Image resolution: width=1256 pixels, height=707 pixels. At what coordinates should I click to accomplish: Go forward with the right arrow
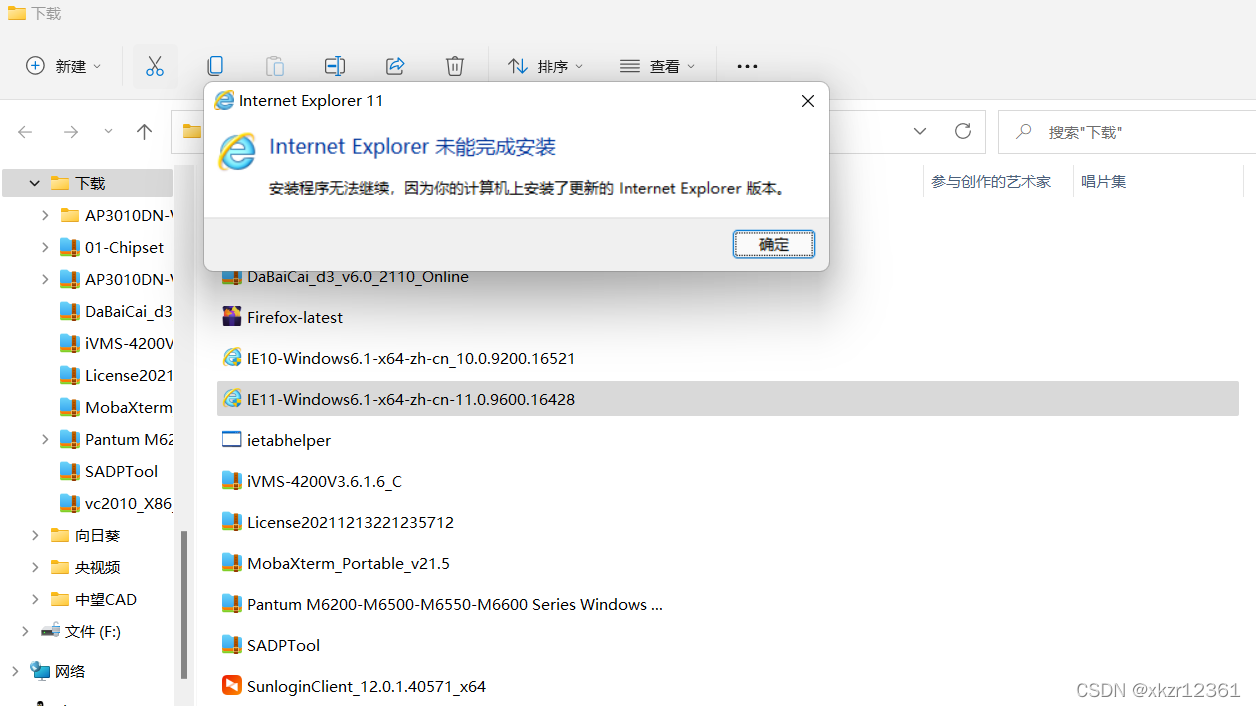click(70, 131)
